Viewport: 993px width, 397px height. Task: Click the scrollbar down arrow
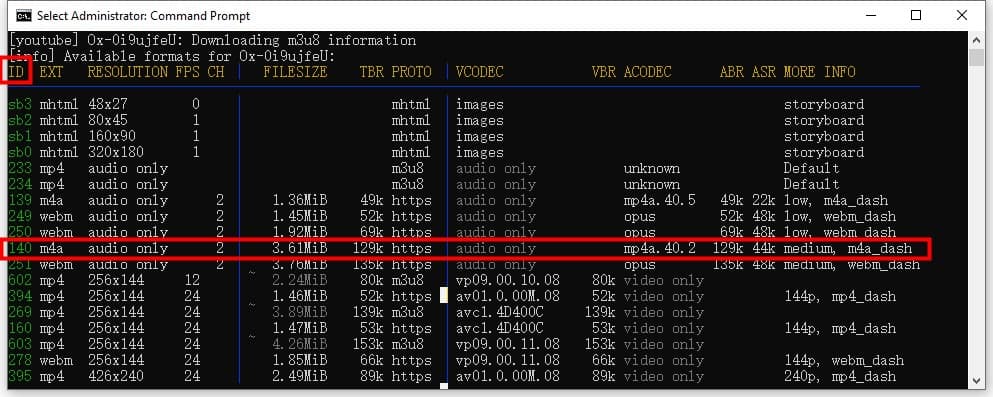coord(977,381)
